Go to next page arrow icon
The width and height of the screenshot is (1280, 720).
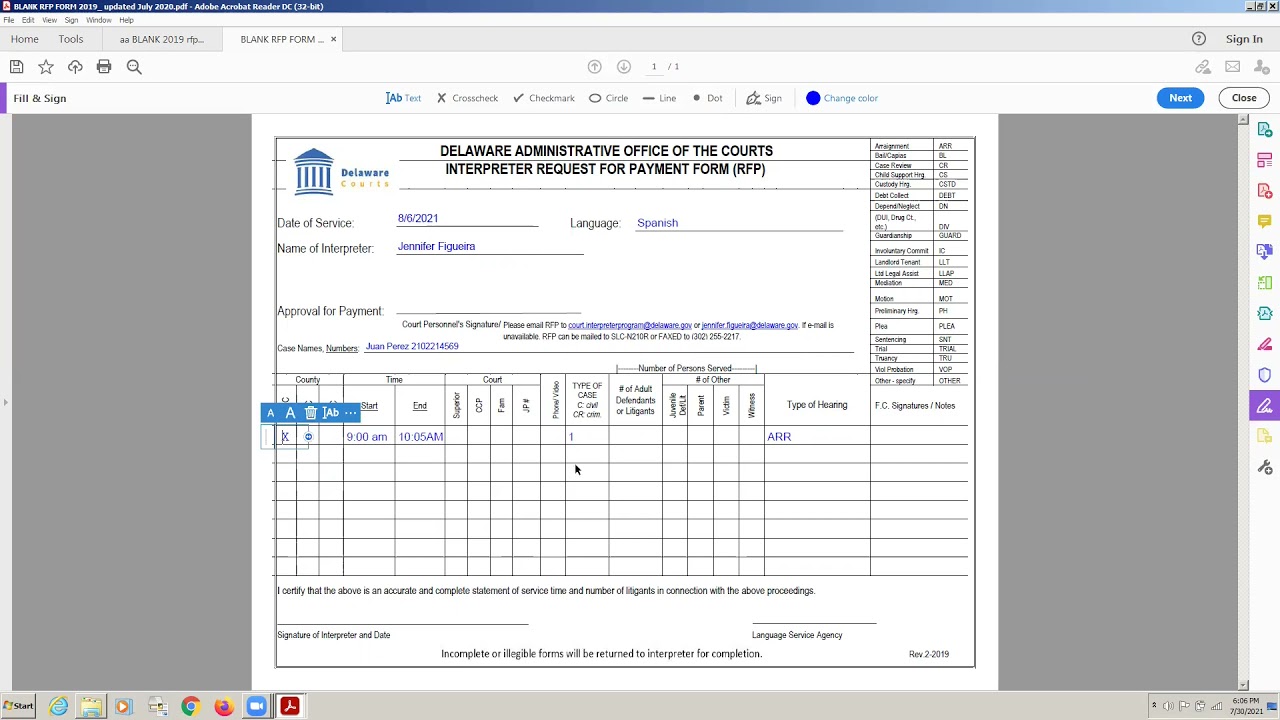(x=624, y=67)
